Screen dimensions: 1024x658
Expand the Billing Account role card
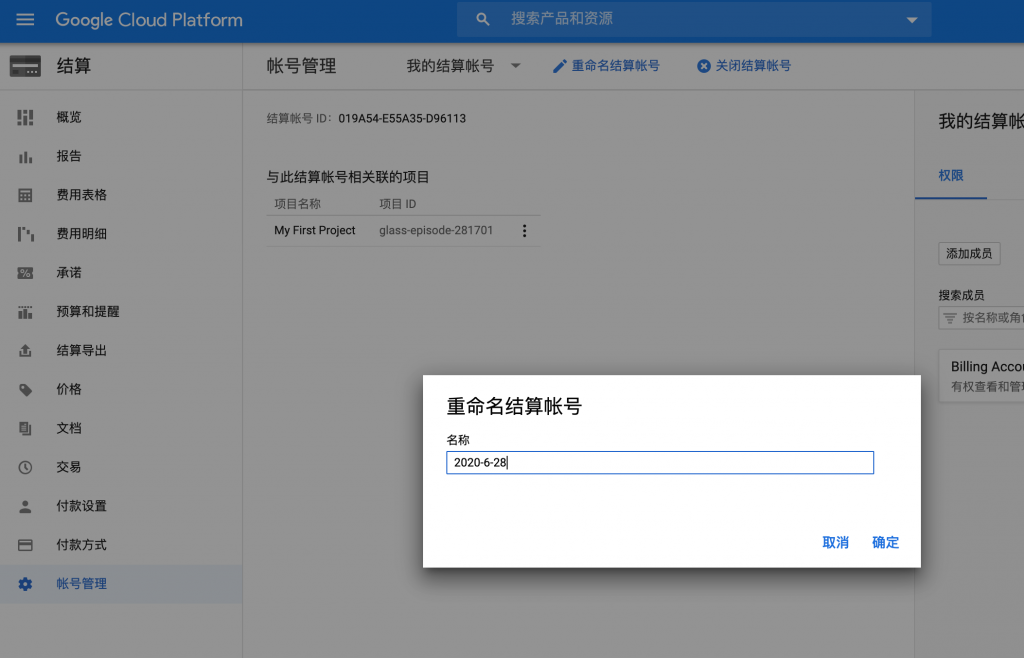981,376
